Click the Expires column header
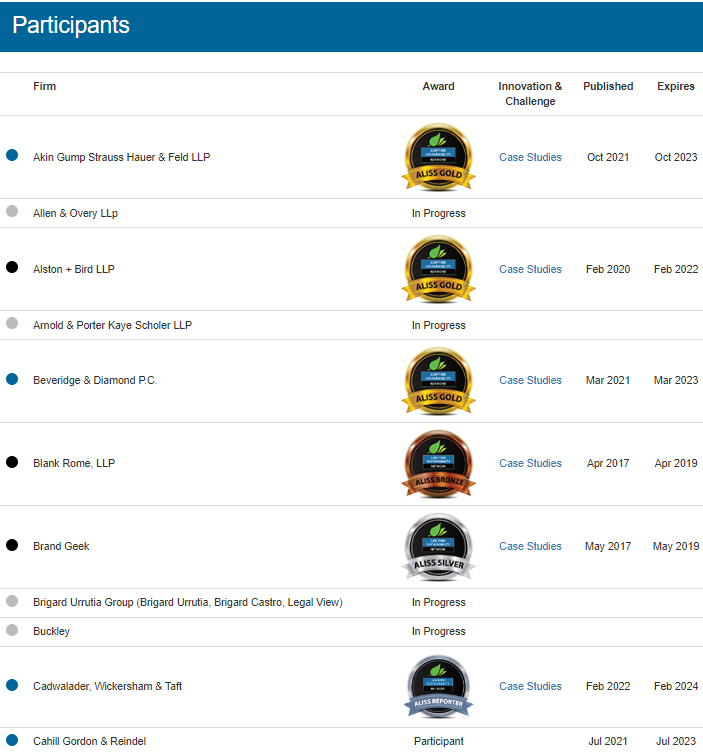 click(676, 87)
